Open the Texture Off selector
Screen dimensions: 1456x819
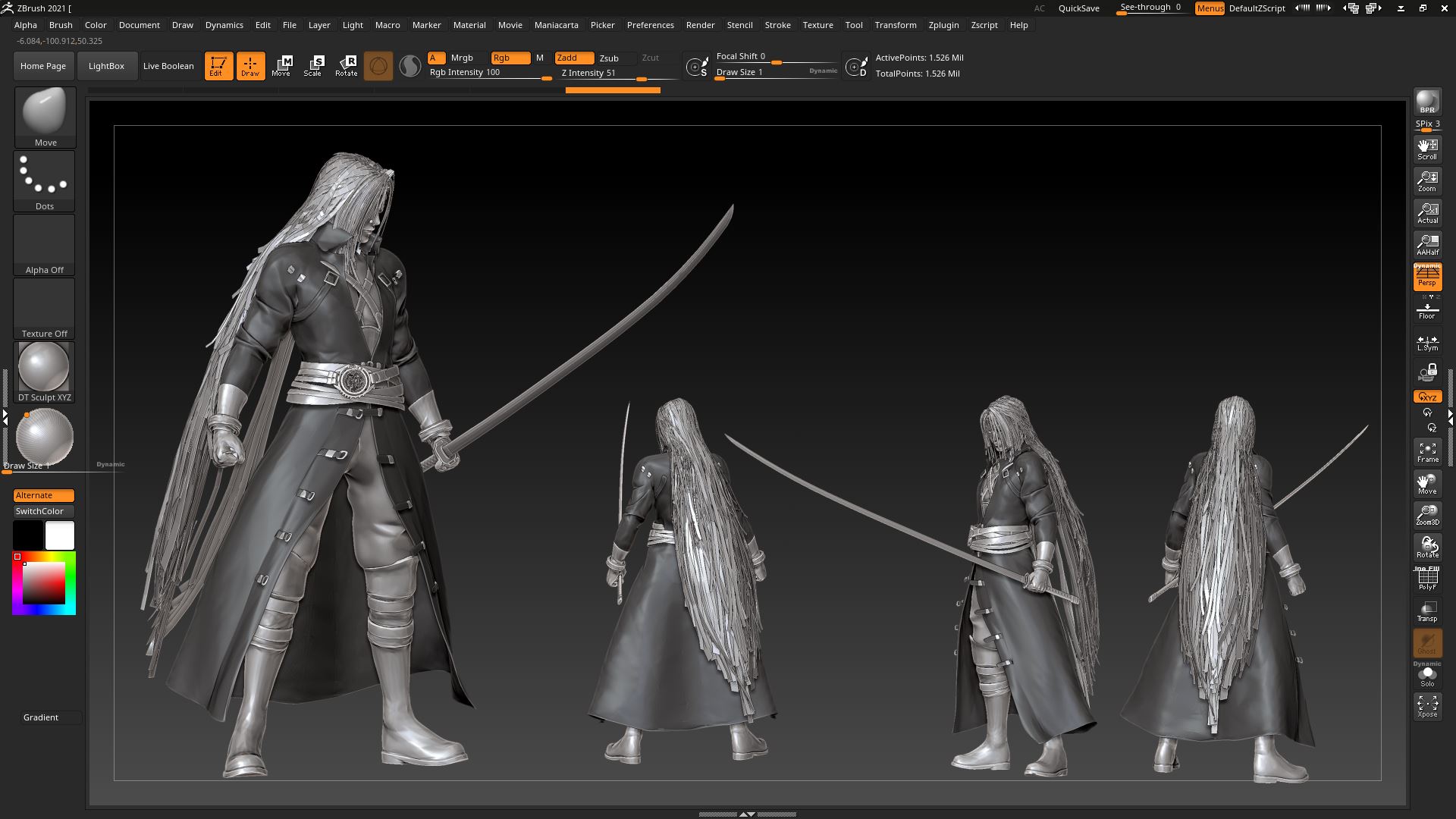(x=45, y=308)
